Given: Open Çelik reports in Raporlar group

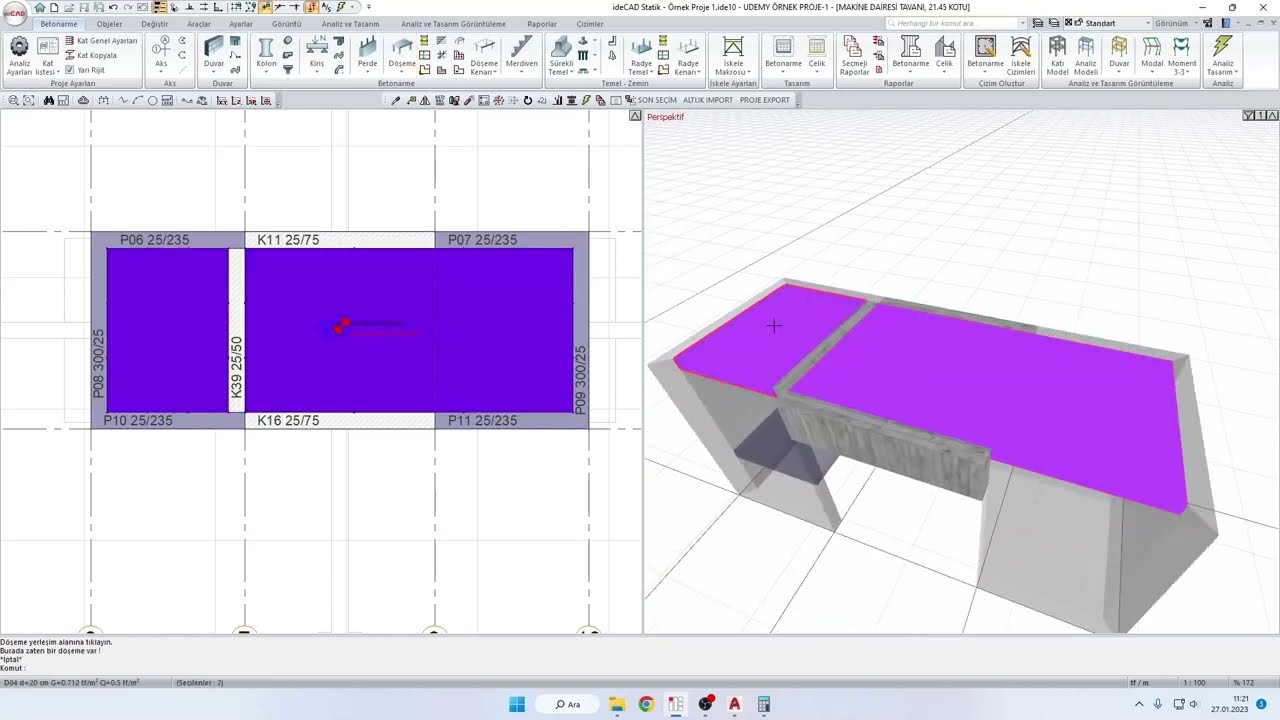Looking at the screenshot, I should click(944, 55).
